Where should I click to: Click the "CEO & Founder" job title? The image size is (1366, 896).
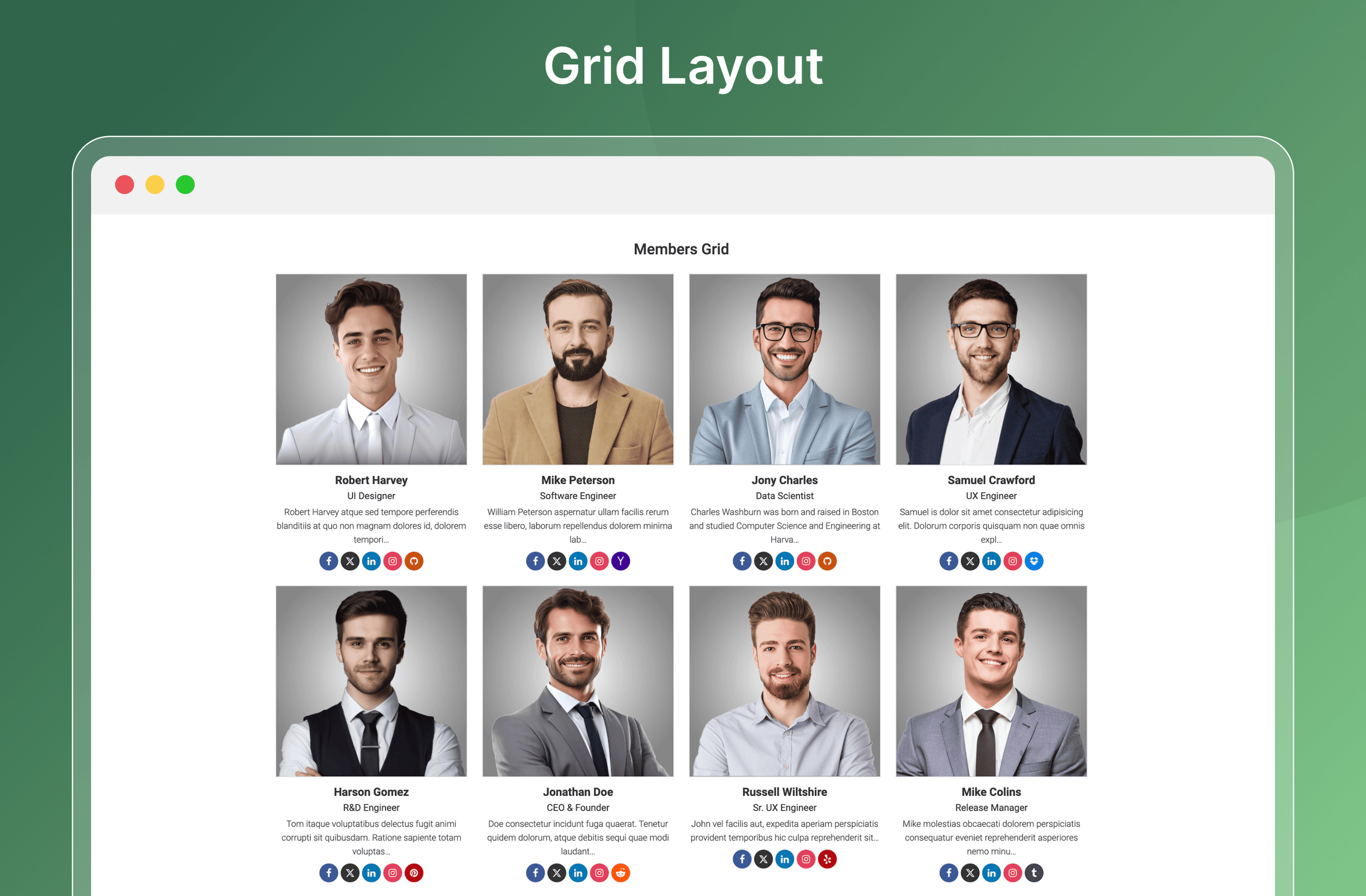578,808
